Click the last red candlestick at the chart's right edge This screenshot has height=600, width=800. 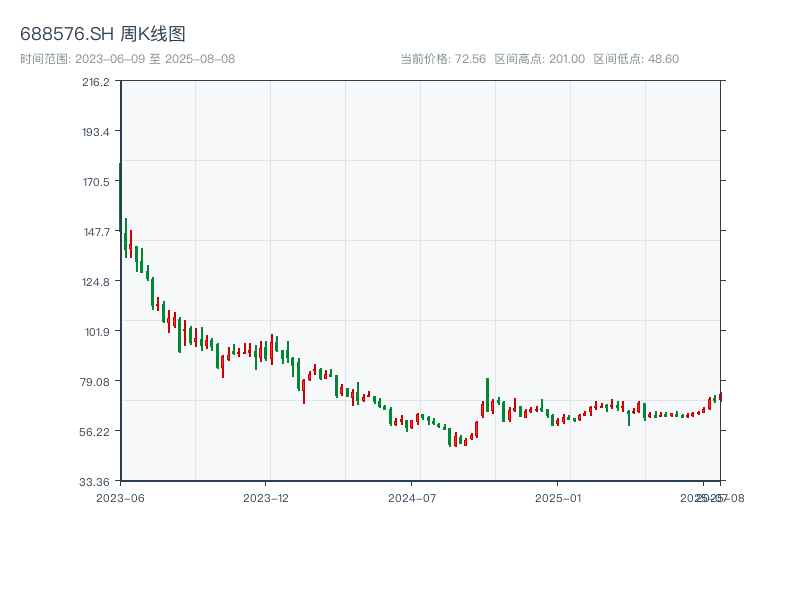pos(721,397)
